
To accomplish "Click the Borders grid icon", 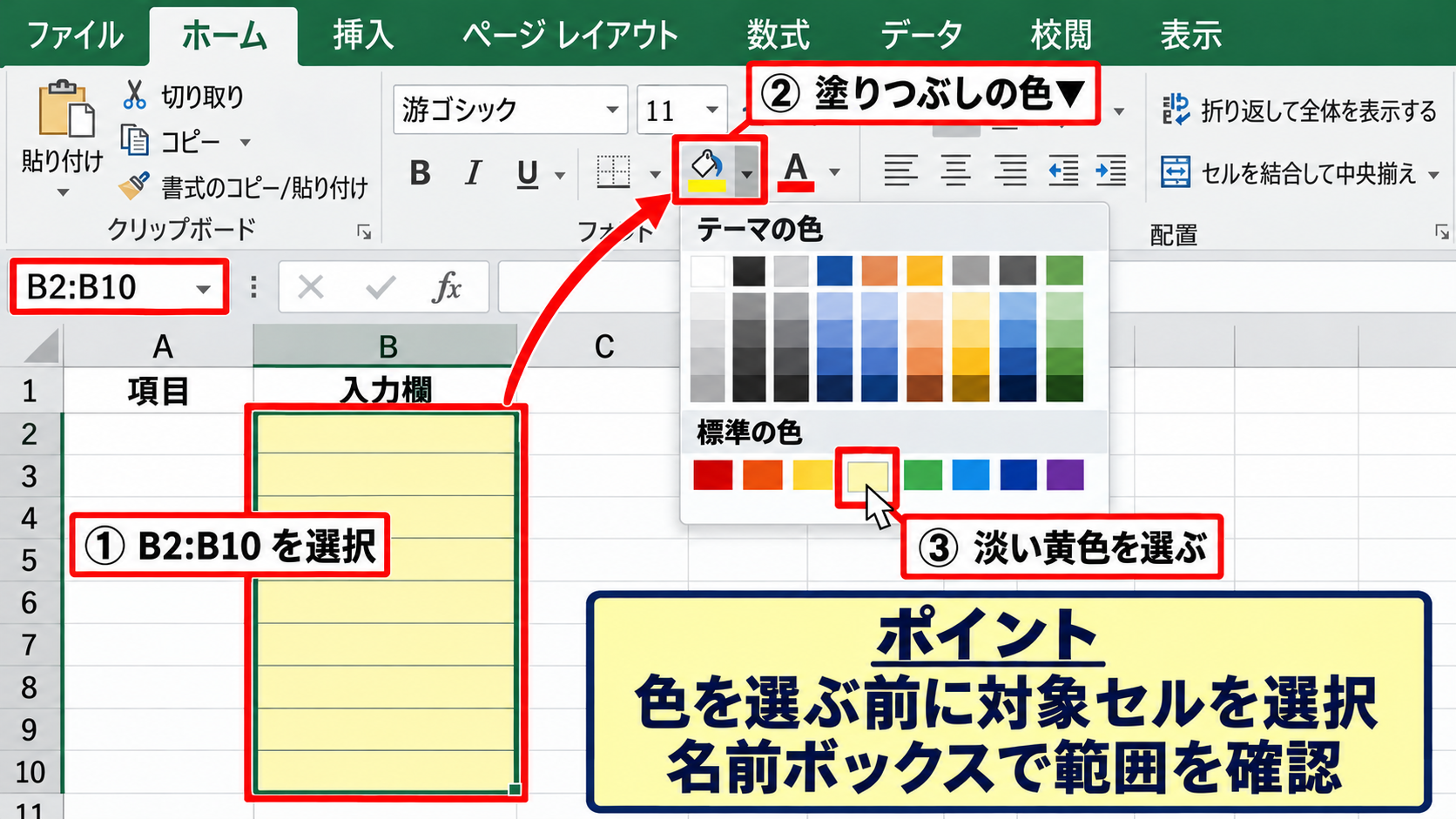I will click(x=613, y=171).
